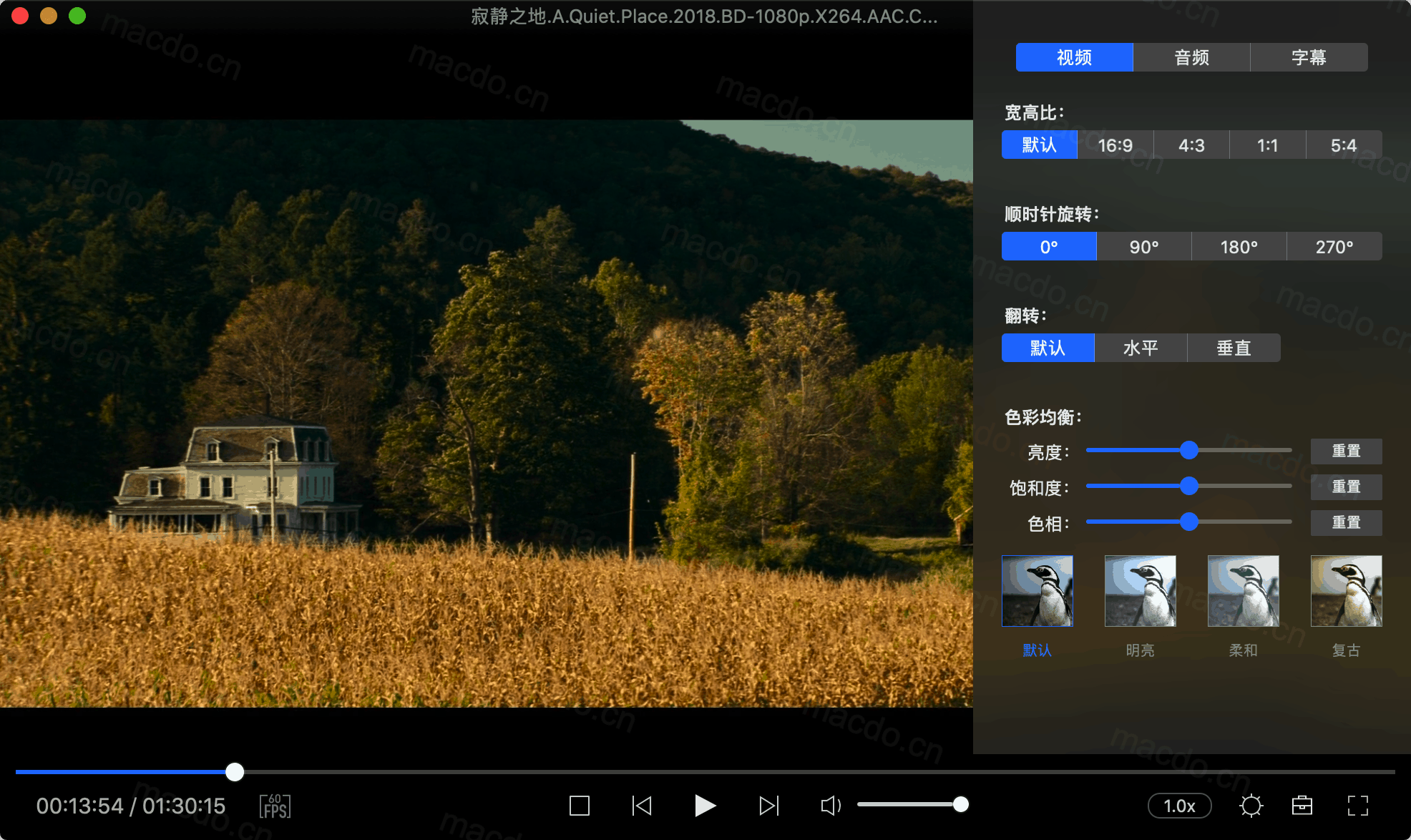Open the brightness settings sun icon
The height and width of the screenshot is (840, 1411).
[x=1251, y=806]
